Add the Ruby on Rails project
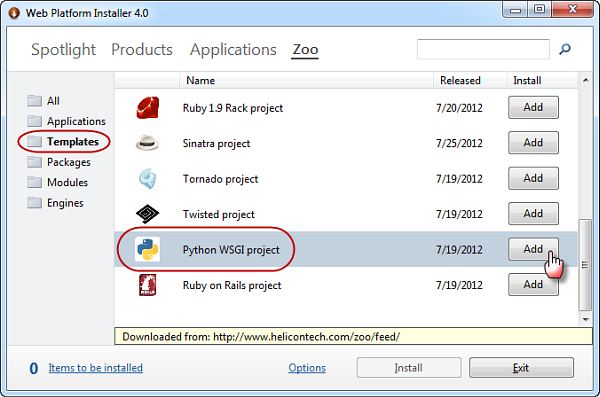Image resolution: width=600 pixels, height=397 pixels. (533, 284)
